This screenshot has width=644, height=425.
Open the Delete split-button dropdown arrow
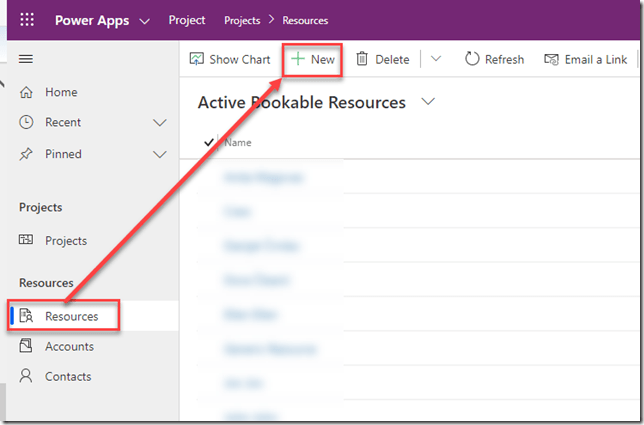[x=435, y=59]
